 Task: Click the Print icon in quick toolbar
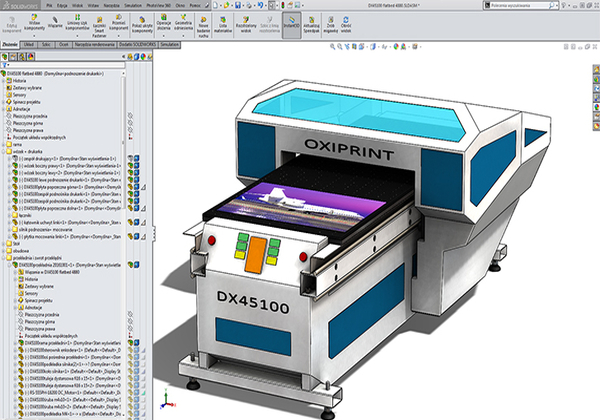coord(249,5)
